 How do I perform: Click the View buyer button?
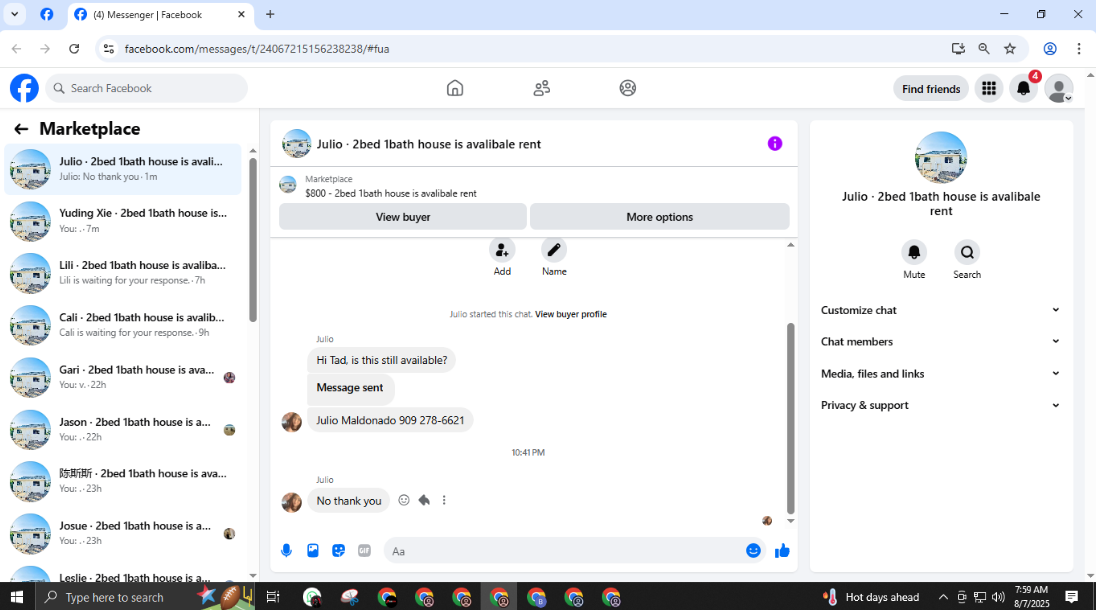click(x=403, y=217)
